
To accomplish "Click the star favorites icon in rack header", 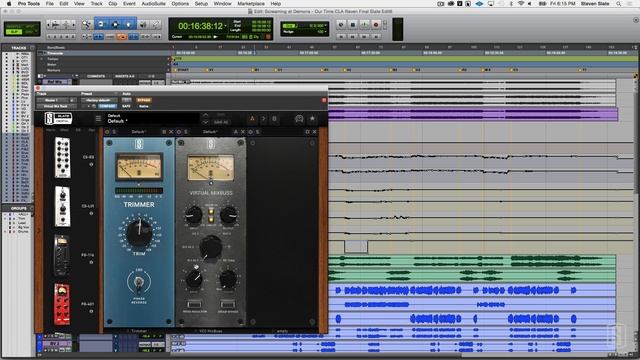I will point(312,119).
